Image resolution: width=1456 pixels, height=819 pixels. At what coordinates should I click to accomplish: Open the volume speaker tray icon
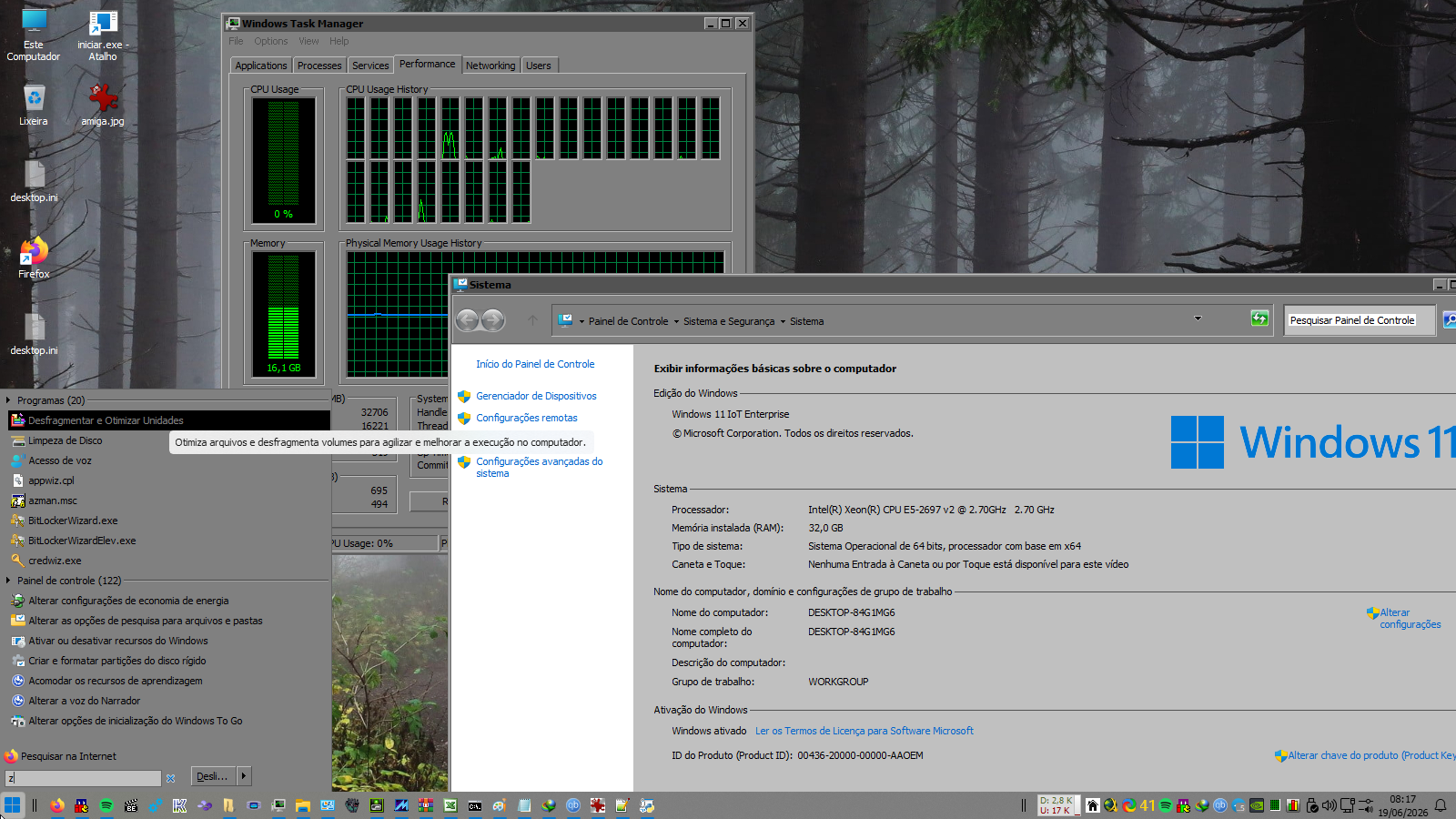click(1330, 805)
